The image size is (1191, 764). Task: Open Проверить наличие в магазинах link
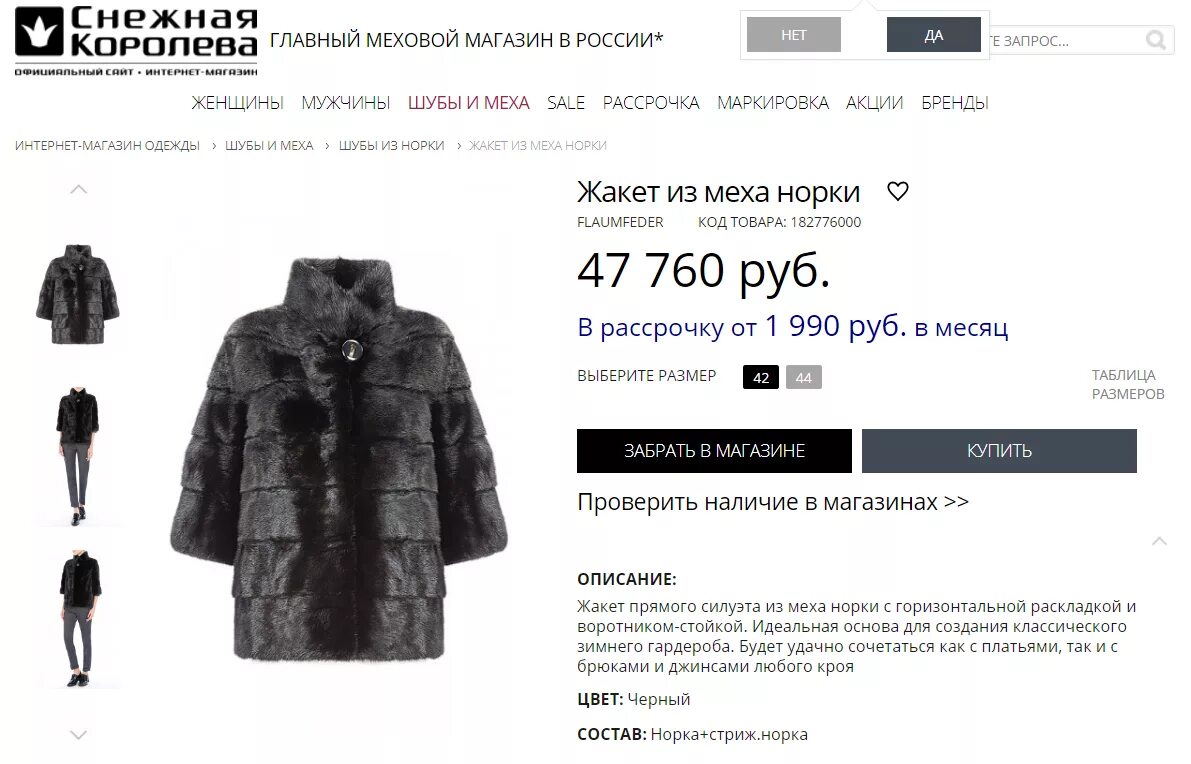pos(773,502)
